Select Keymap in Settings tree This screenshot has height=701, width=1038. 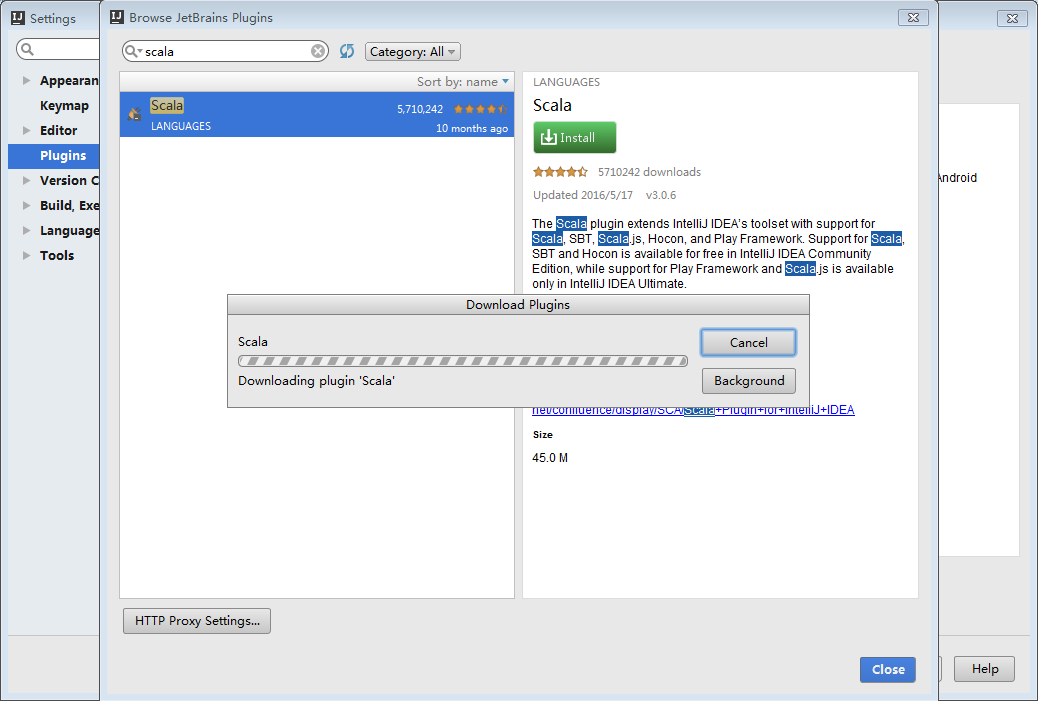[64, 105]
